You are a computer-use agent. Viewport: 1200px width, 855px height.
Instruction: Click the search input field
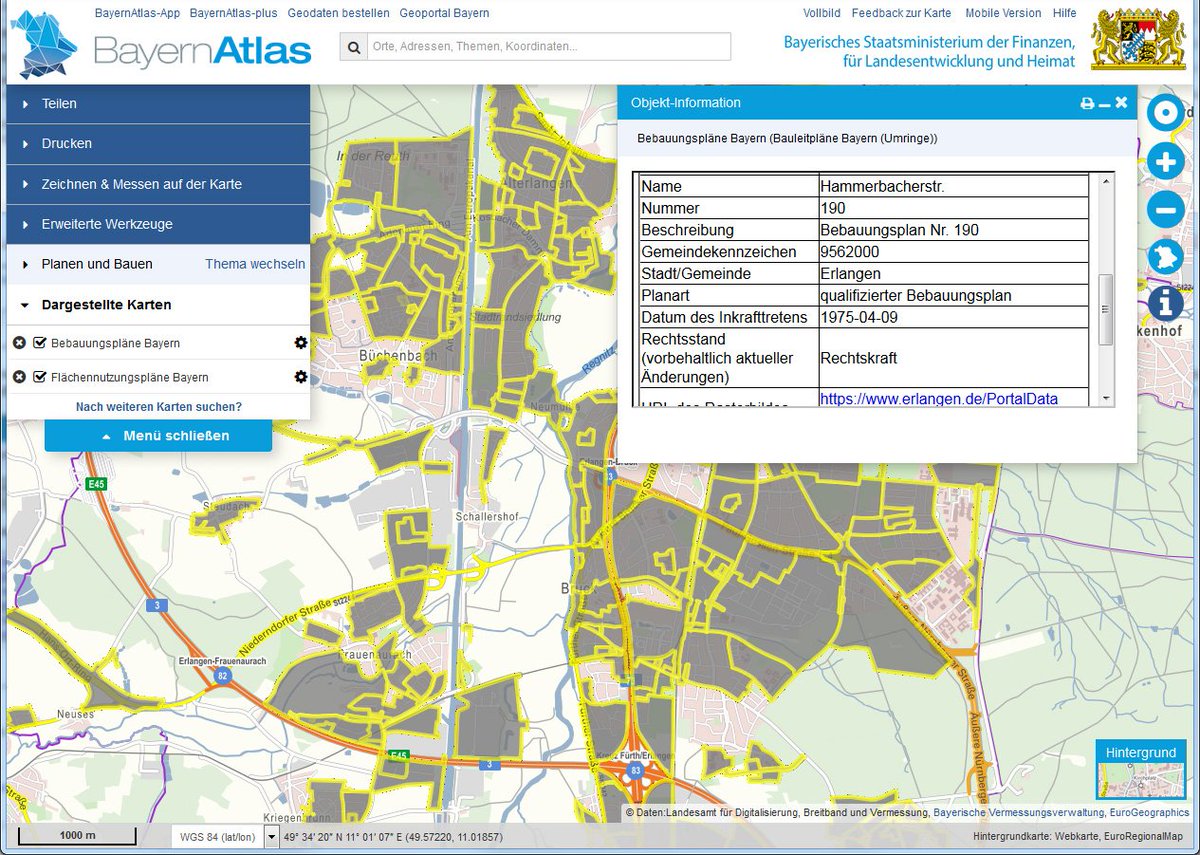pos(549,46)
